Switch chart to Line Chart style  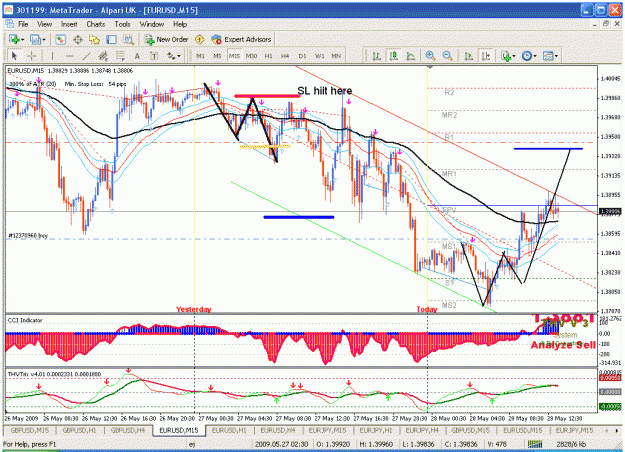point(411,56)
